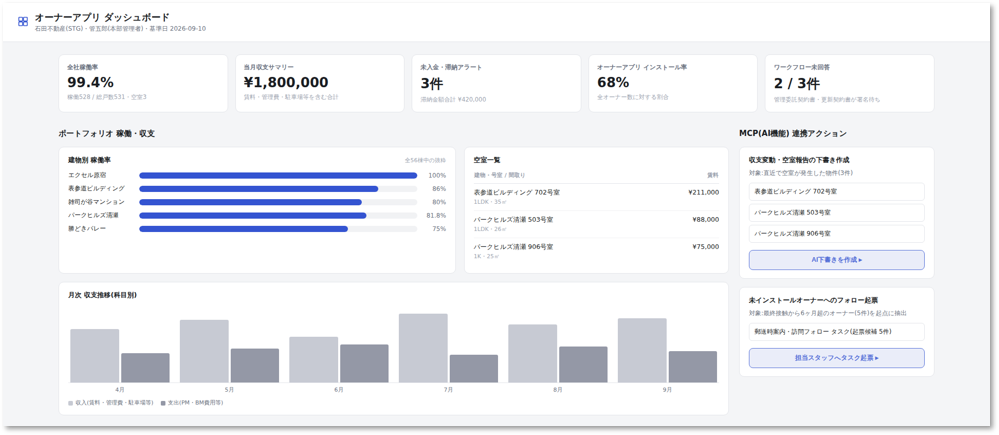Click the 空室一覧 heading

(x=487, y=160)
